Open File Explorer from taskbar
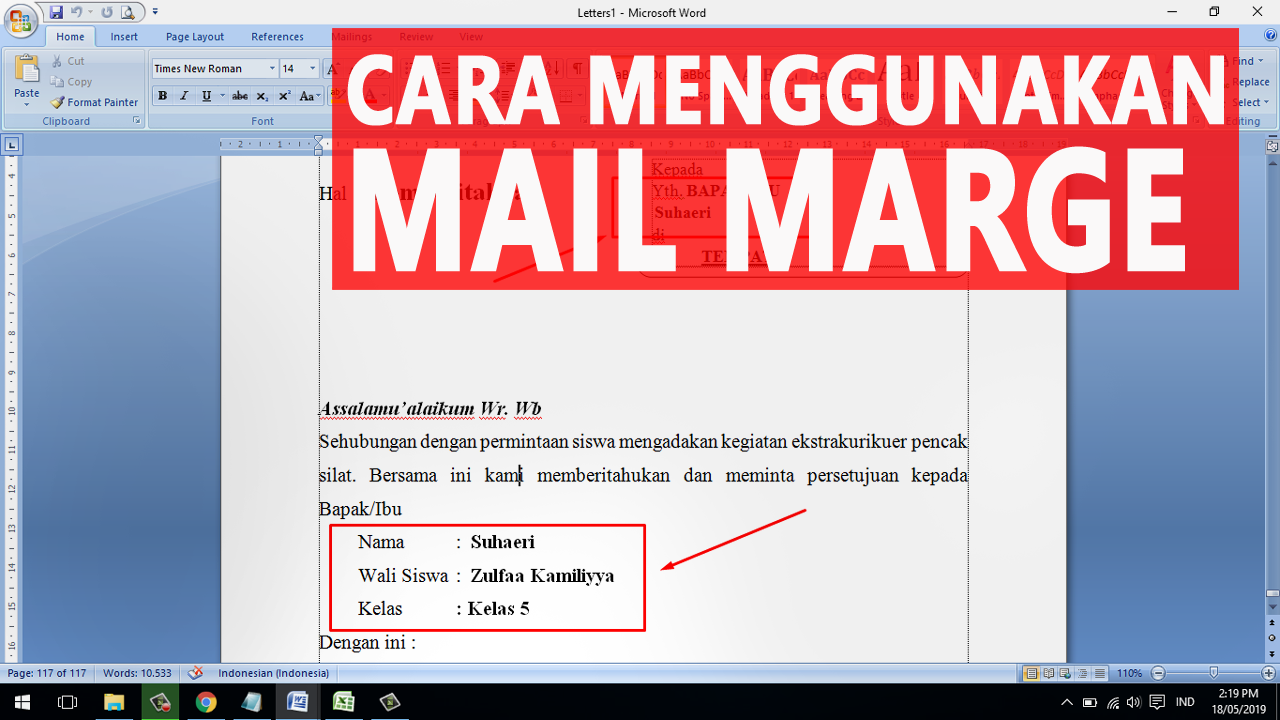This screenshot has height=720, width=1280. 114,702
